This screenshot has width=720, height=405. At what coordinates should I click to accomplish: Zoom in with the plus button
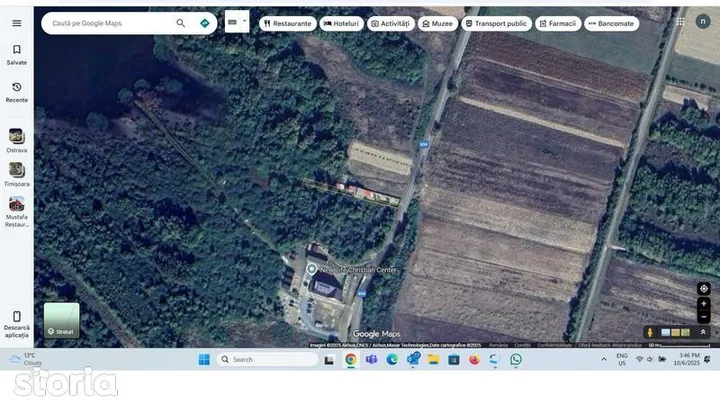click(703, 304)
